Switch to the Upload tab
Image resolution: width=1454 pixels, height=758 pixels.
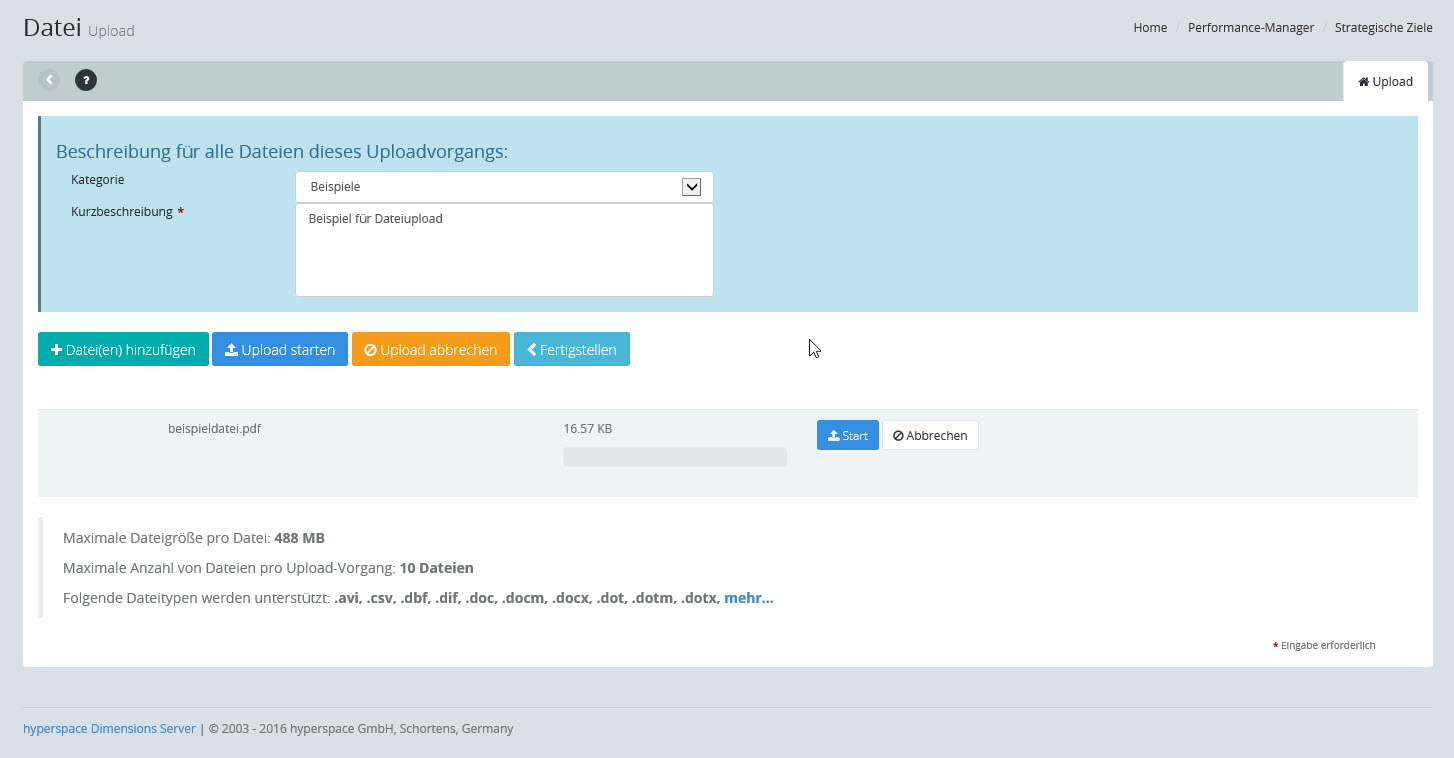point(1386,82)
